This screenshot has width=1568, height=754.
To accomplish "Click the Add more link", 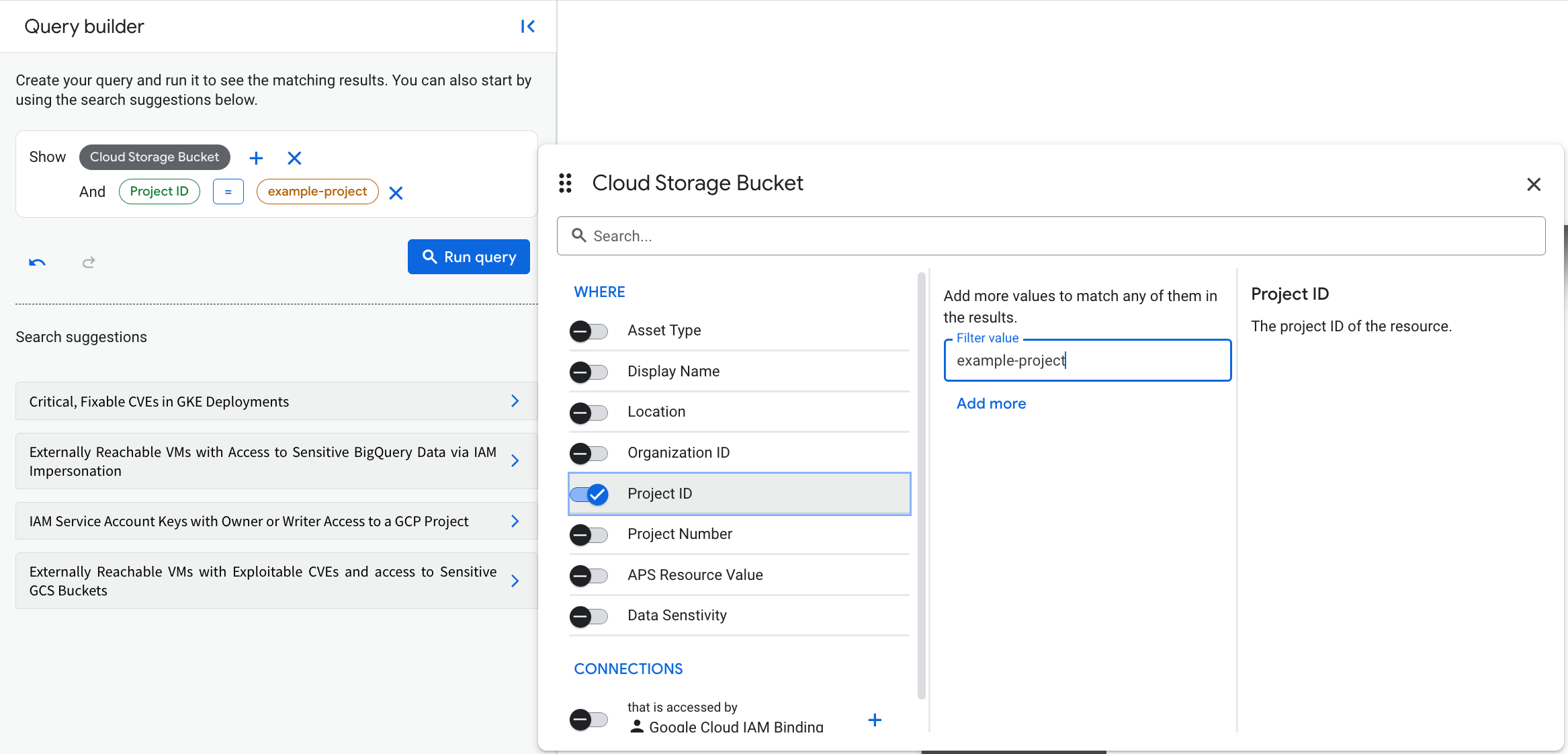I will [x=991, y=403].
